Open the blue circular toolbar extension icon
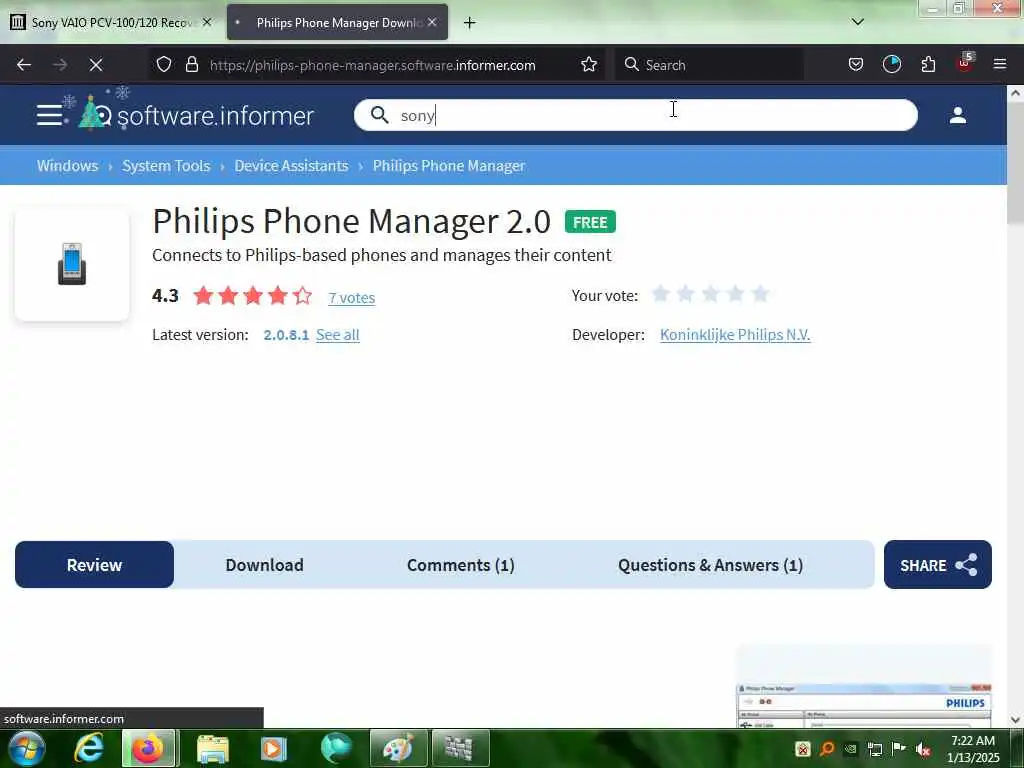 point(891,65)
